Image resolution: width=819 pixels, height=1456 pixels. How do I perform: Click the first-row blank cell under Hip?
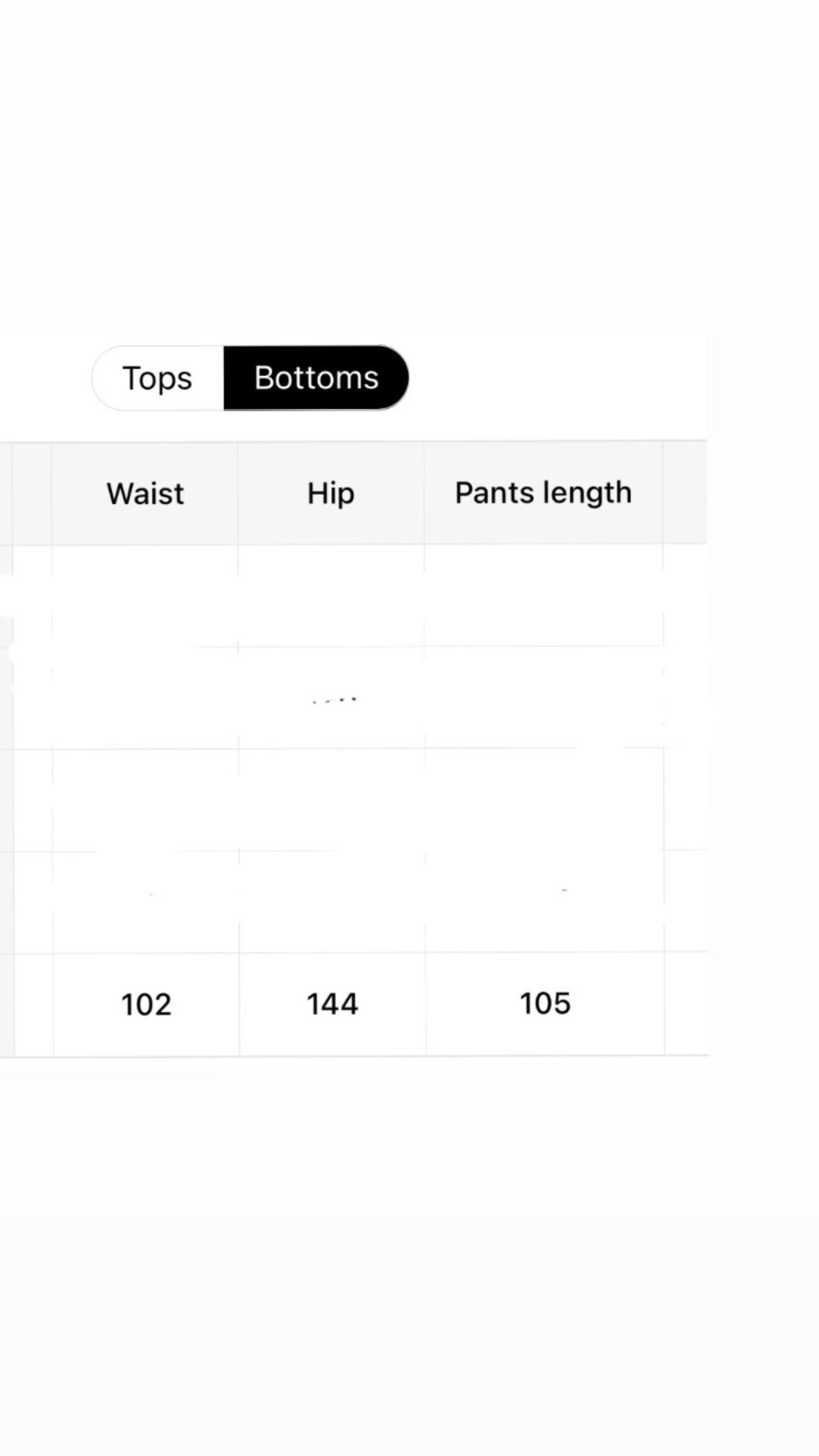[330, 596]
